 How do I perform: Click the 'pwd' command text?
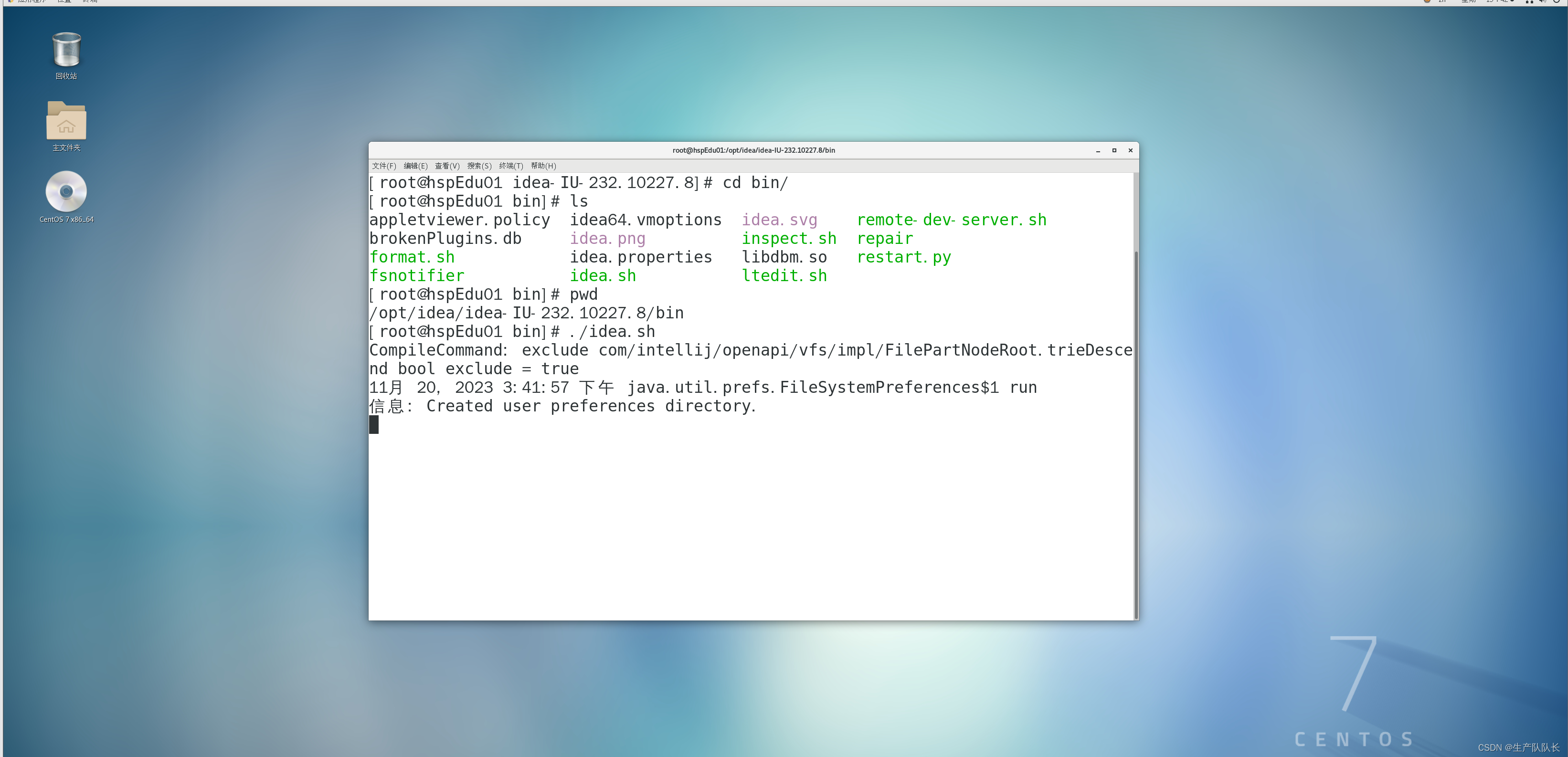584,294
